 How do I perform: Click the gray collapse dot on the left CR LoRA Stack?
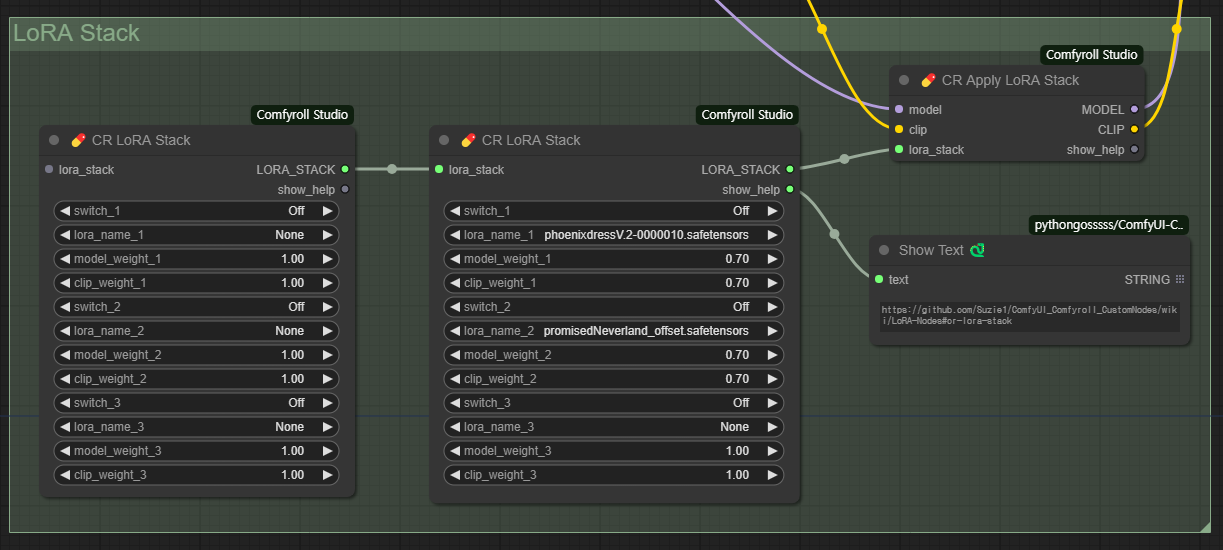(x=54, y=140)
